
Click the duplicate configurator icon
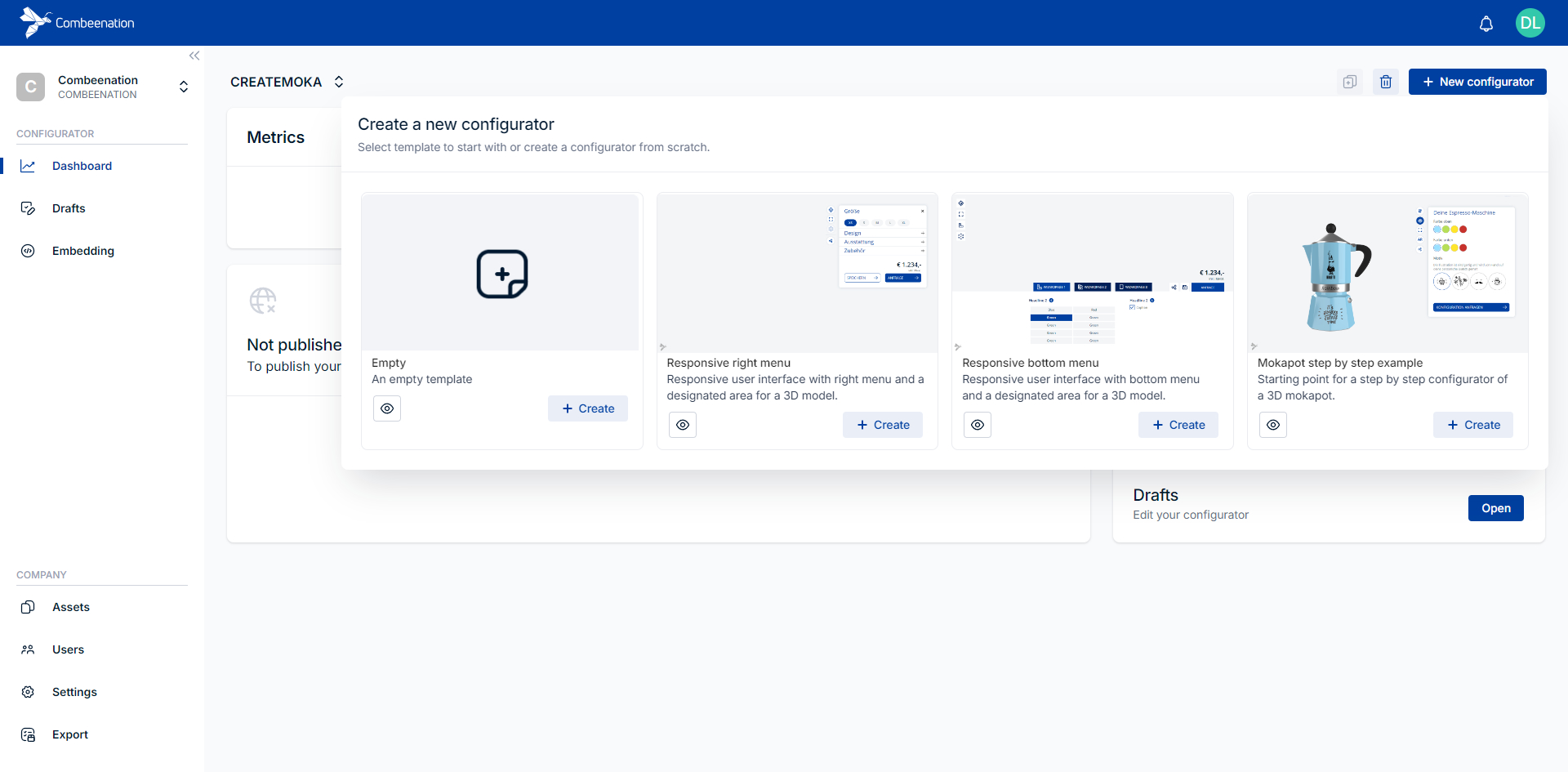click(1350, 82)
